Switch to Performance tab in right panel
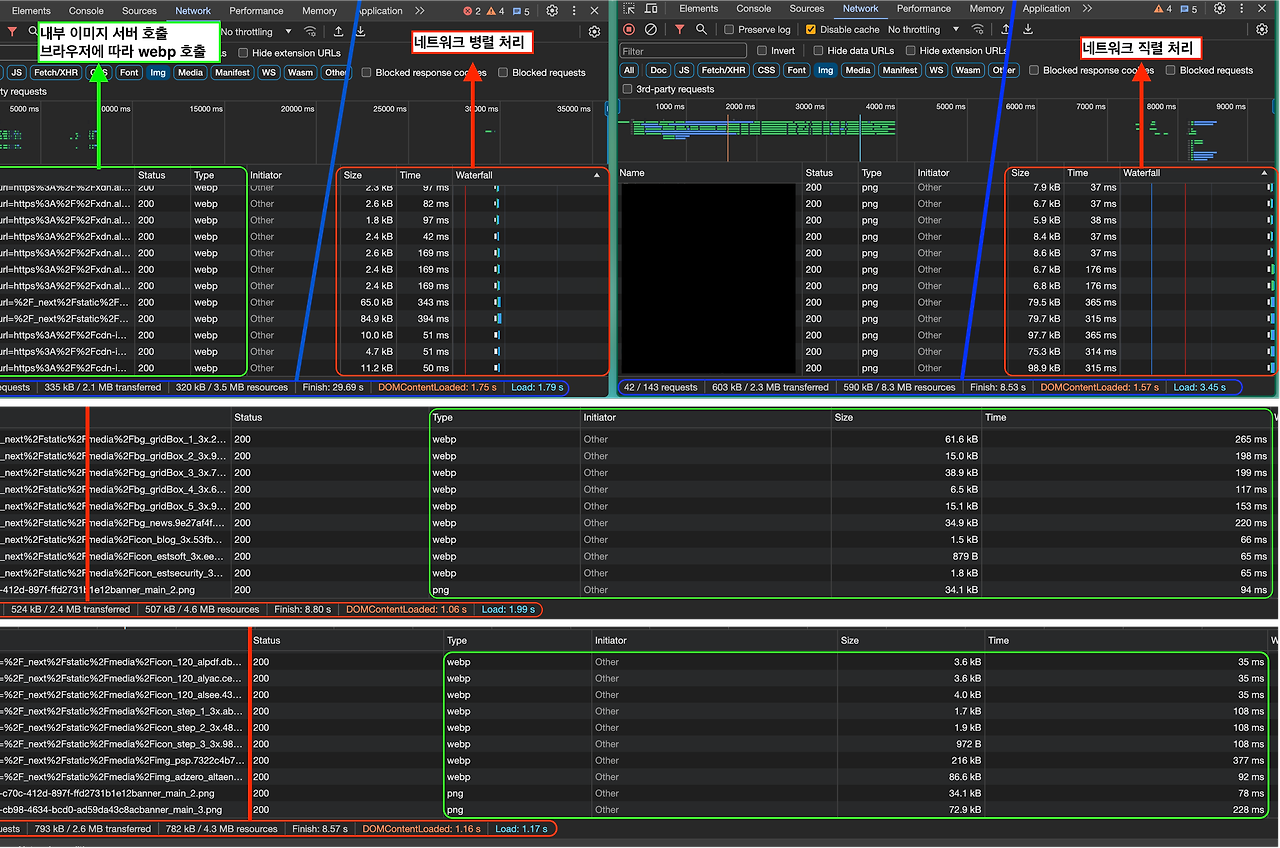Screen dimensions: 1280x848 click(x=923, y=9)
